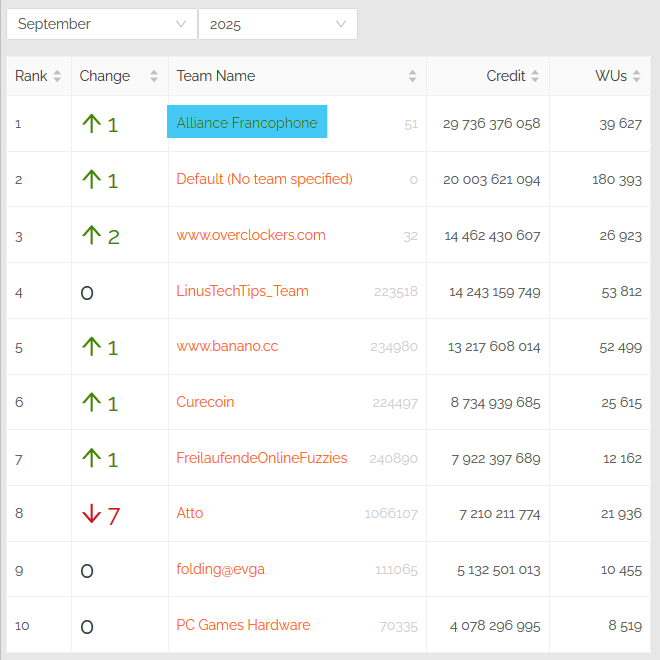Select the folding@evga team
660x660 pixels.
point(220,569)
